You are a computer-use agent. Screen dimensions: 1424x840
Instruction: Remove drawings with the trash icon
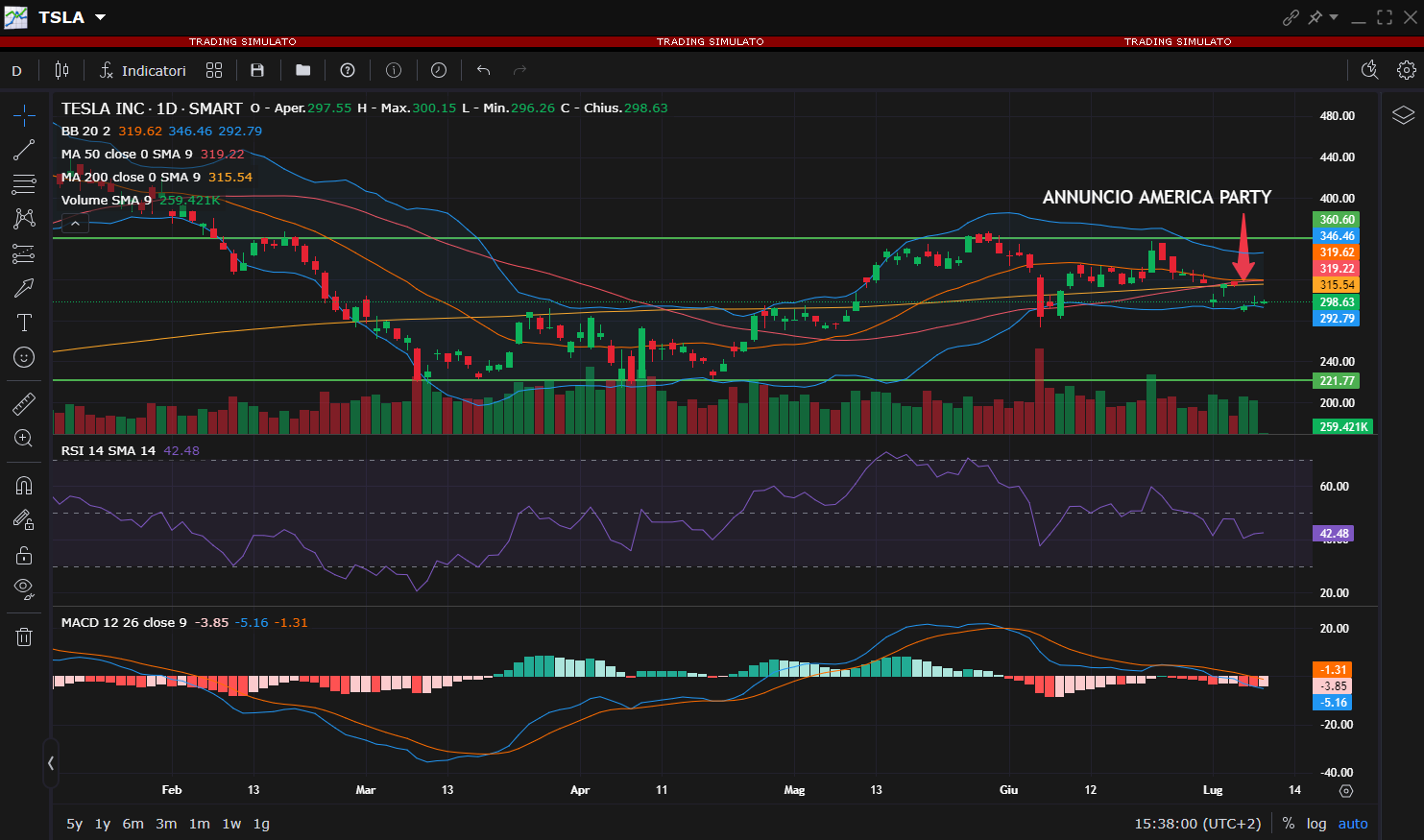click(x=24, y=636)
